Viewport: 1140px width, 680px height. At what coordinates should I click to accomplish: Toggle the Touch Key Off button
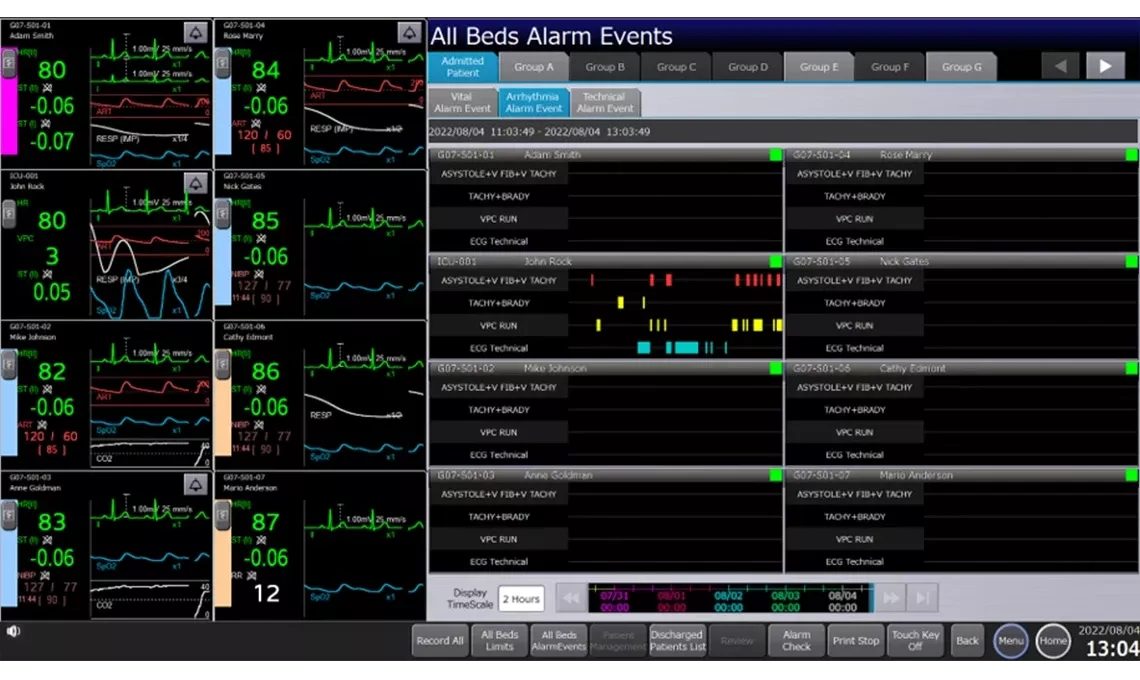point(915,641)
